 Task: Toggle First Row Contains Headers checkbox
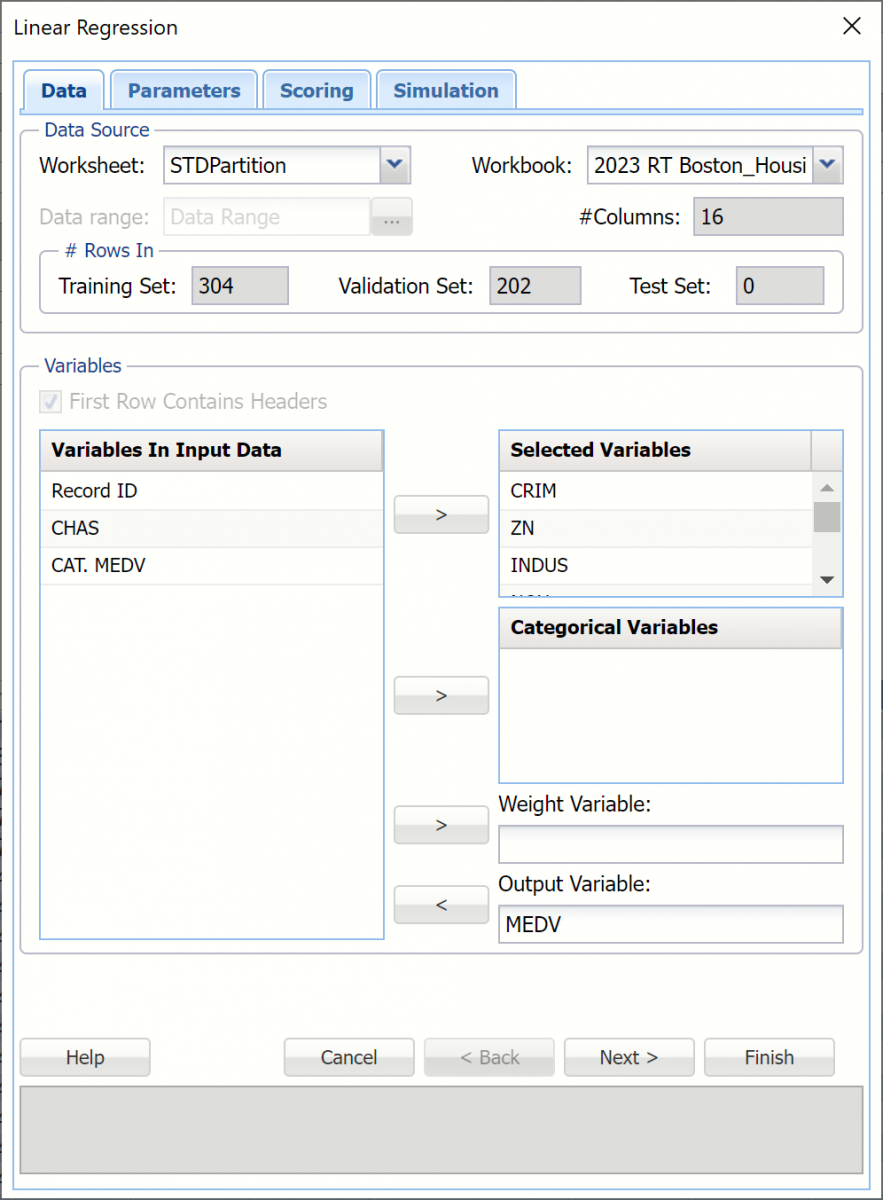tap(50, 402)
